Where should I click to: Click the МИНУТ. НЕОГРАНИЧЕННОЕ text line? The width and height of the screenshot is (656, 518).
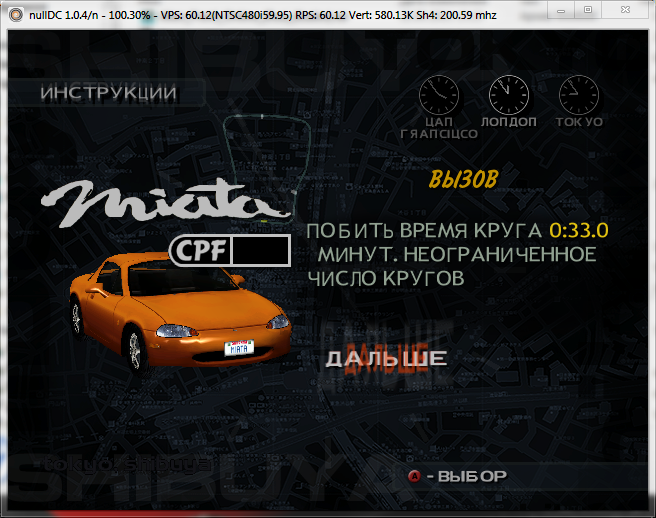pyautogui.click(x=457, y=255)
